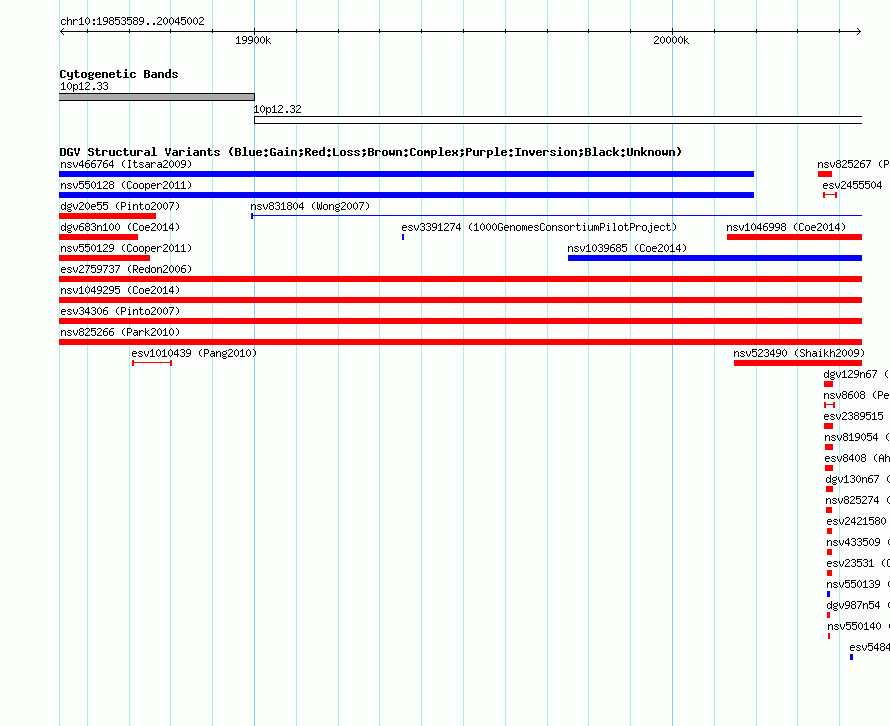This screenshot has height=726, width=890.
Task: Click the red dgv20e55 (Pinto2007) loss bar
Action: (x=107, y=216)
